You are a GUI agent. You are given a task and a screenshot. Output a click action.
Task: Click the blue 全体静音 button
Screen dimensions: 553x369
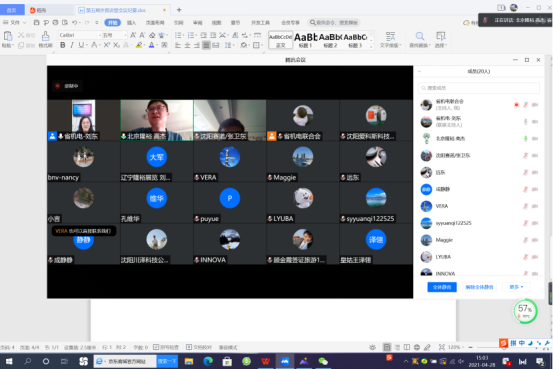(442, 287)
